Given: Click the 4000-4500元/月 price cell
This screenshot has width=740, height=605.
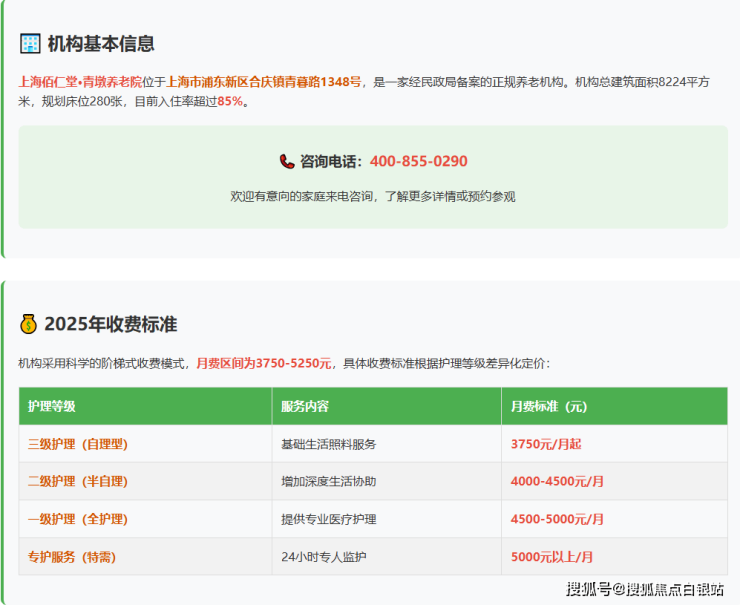Looking at the screenshot, I should click(557, 481).
